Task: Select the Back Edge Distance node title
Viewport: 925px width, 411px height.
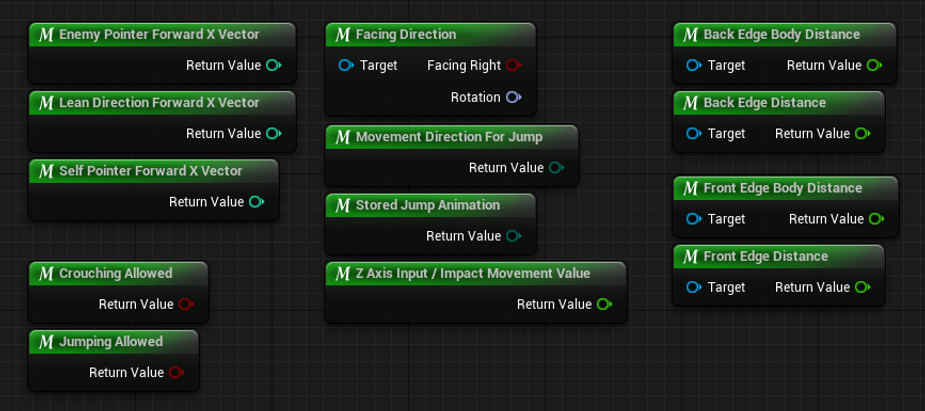Action: [765, 103]
